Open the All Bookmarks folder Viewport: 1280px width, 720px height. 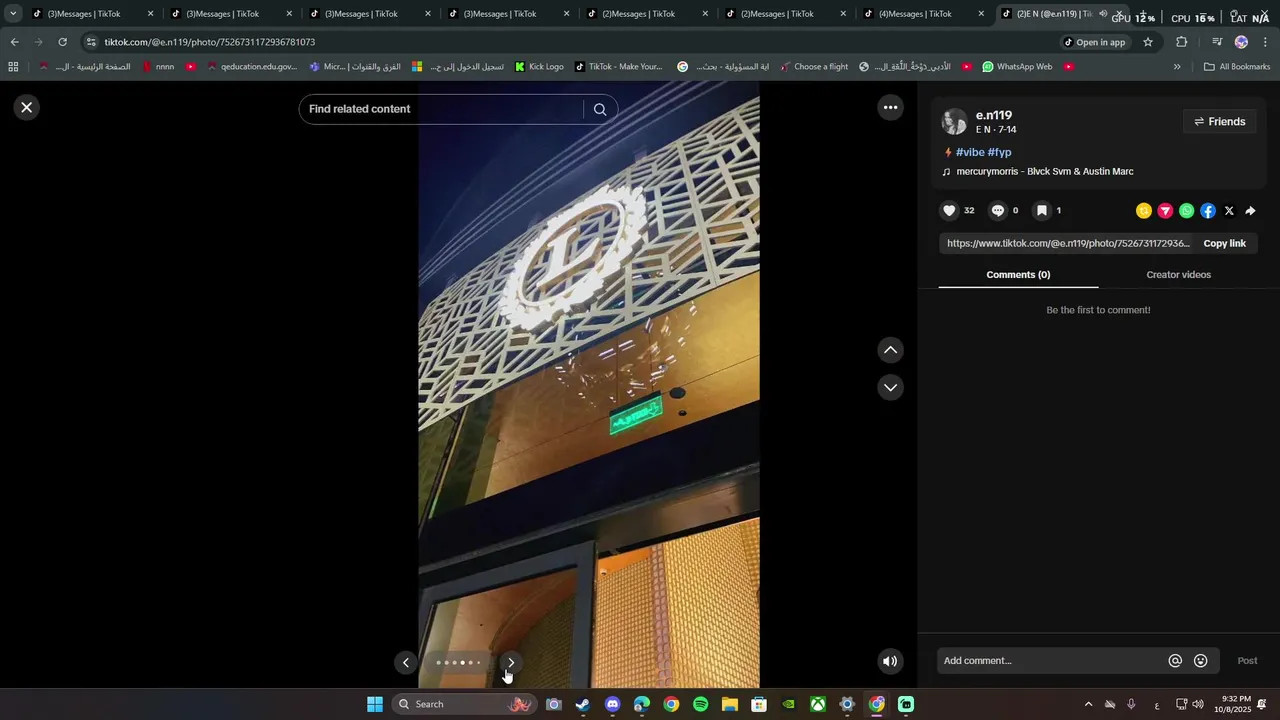tap(1237, 67)
